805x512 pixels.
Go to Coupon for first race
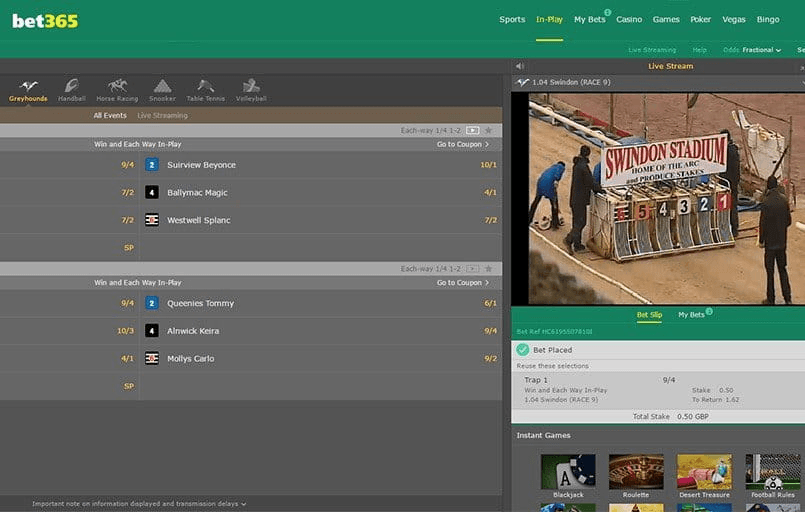pyautogui.click(x=463, y=144)
